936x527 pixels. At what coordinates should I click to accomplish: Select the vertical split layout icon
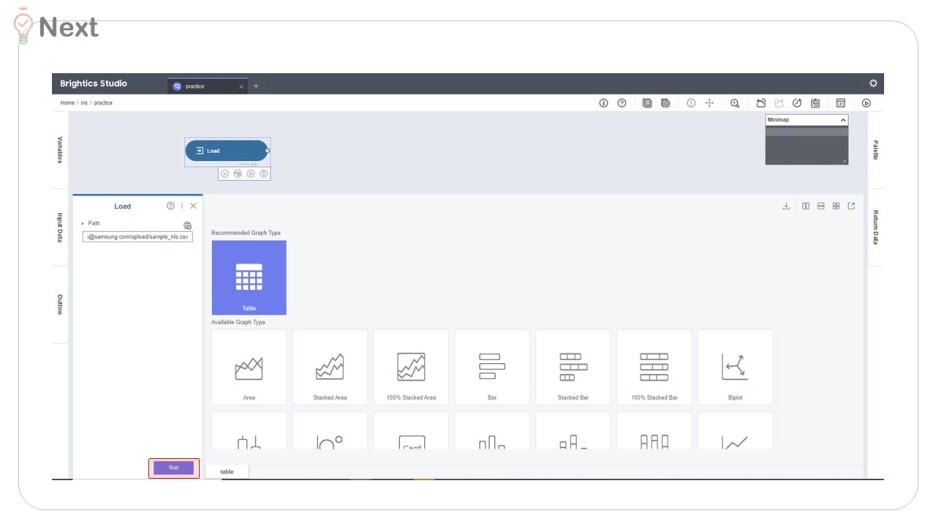(806, 207)
